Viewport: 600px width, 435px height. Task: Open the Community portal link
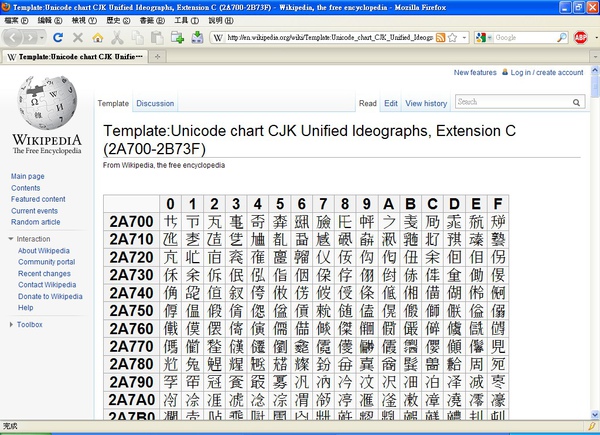[x=47, y=262]
